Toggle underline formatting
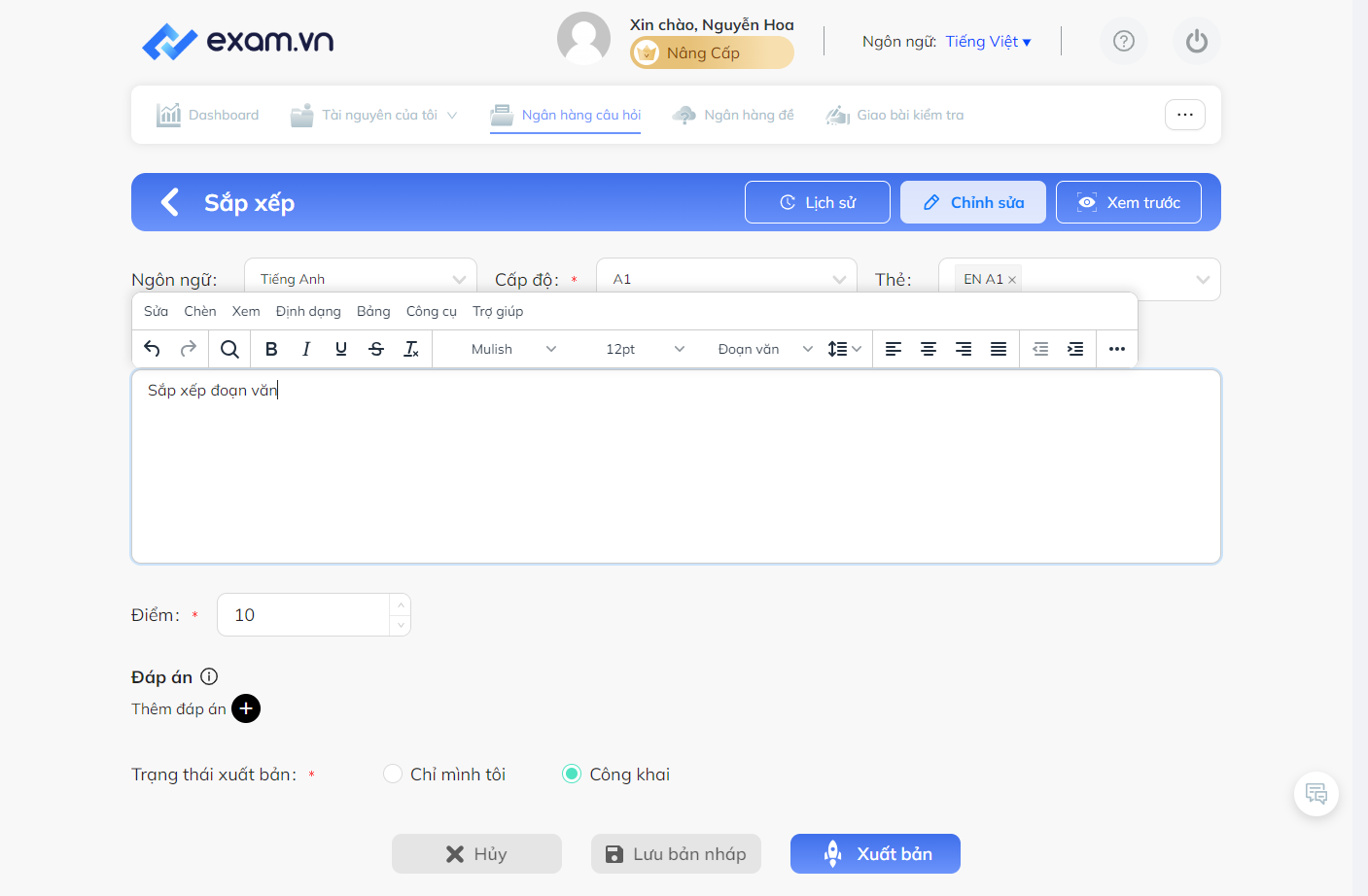1368x896 pixels. (341, 349)
